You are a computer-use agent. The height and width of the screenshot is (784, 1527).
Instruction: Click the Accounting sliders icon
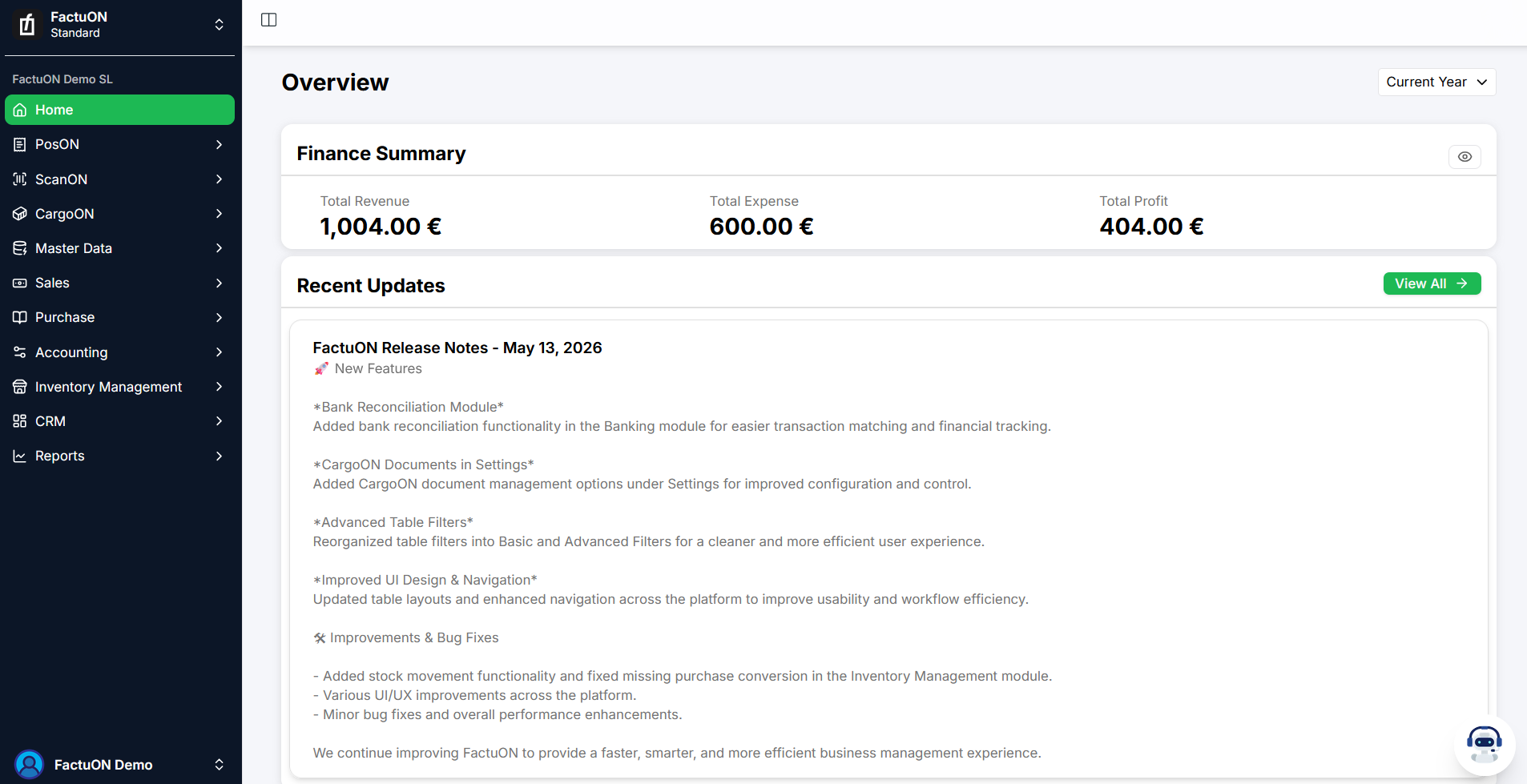[x=20, y=352]
